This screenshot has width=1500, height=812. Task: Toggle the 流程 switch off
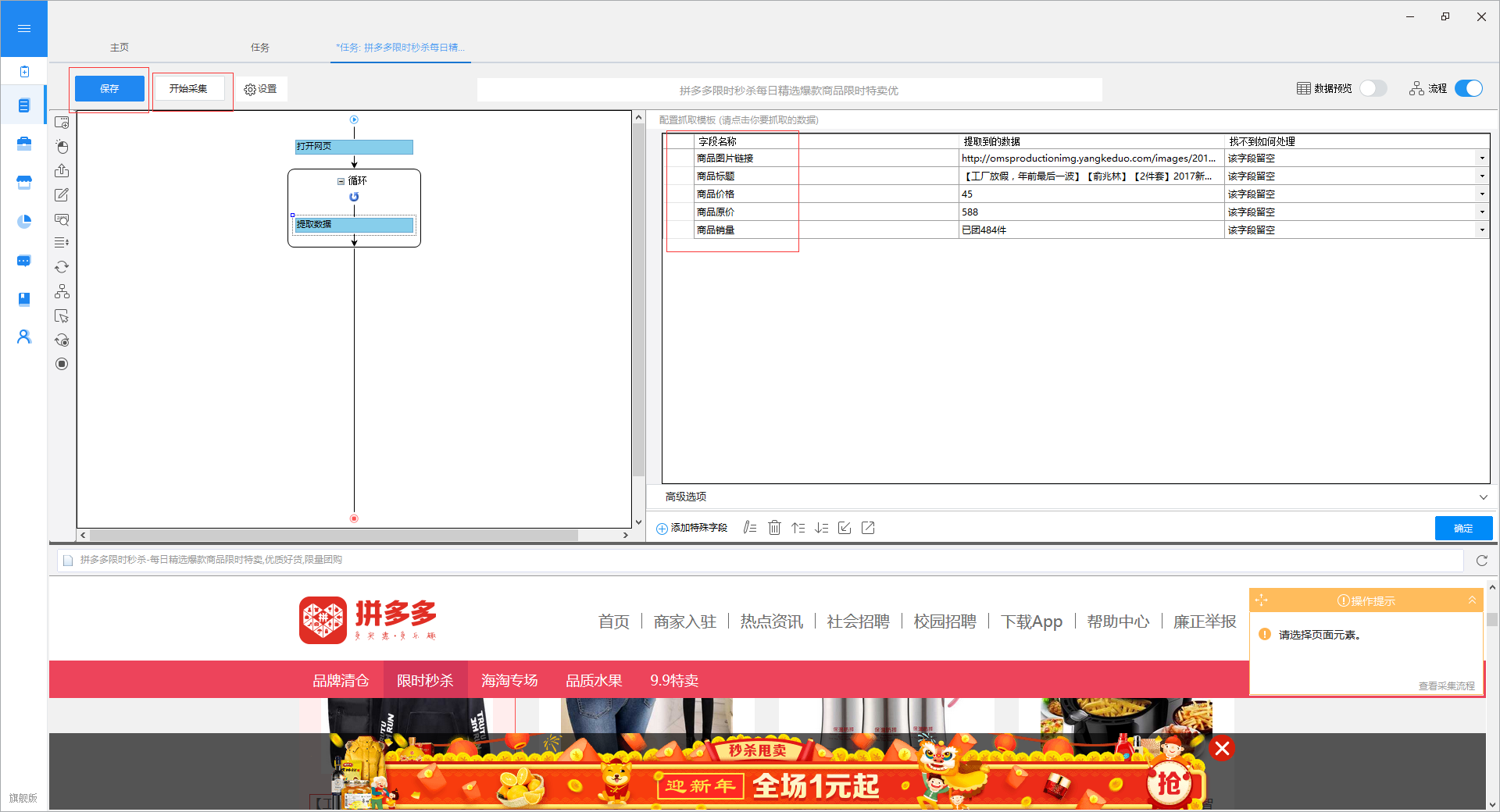click(x=1469, y=88)
